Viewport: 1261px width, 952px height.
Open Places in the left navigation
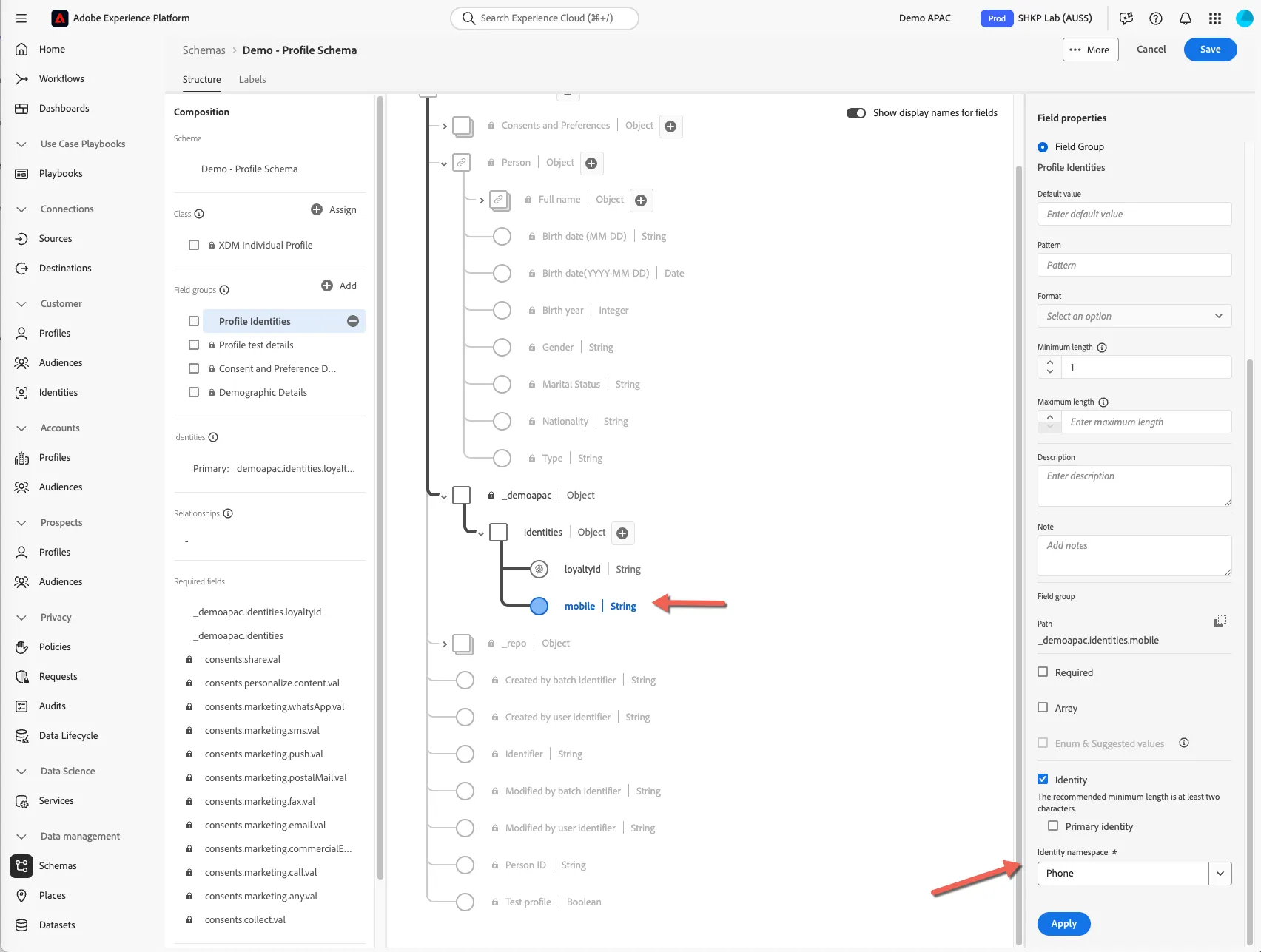53,895
